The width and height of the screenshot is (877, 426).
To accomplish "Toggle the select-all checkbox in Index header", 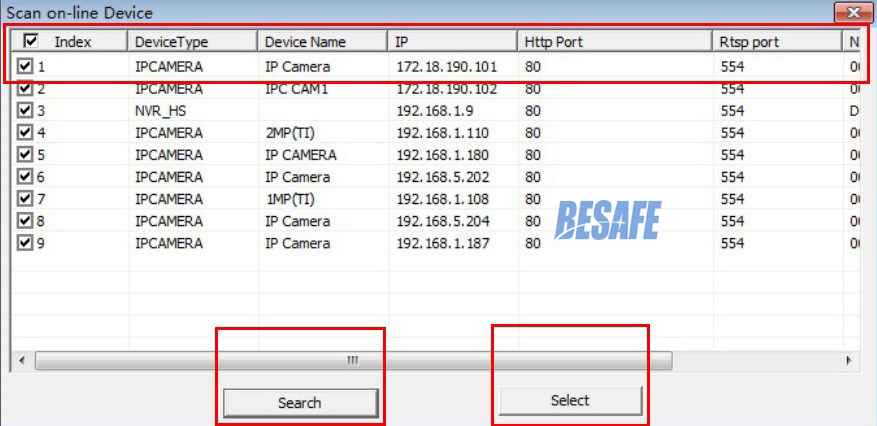I will [31, 41].
